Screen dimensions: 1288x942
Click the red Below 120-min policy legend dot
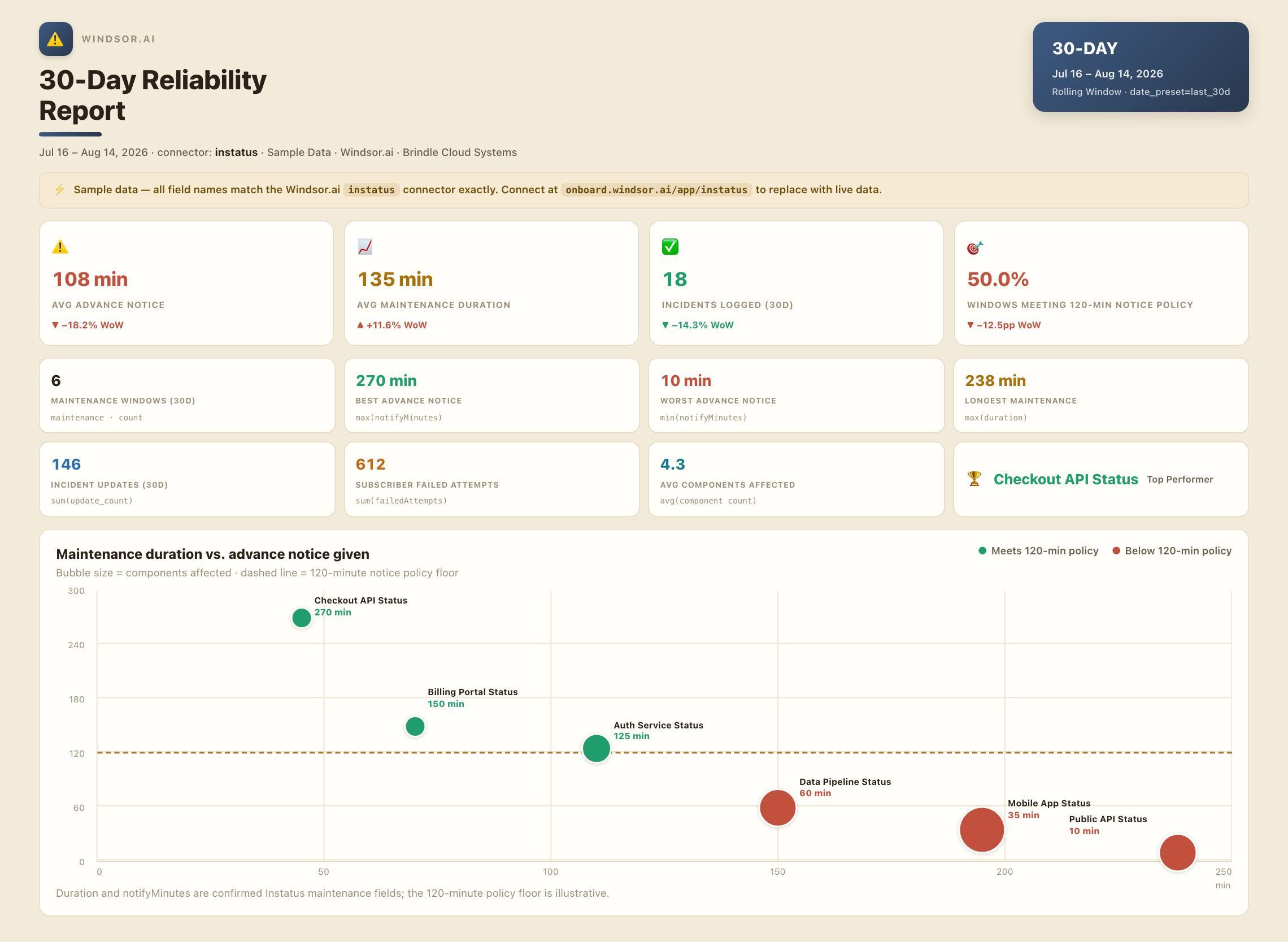[x=1116, y=551]
